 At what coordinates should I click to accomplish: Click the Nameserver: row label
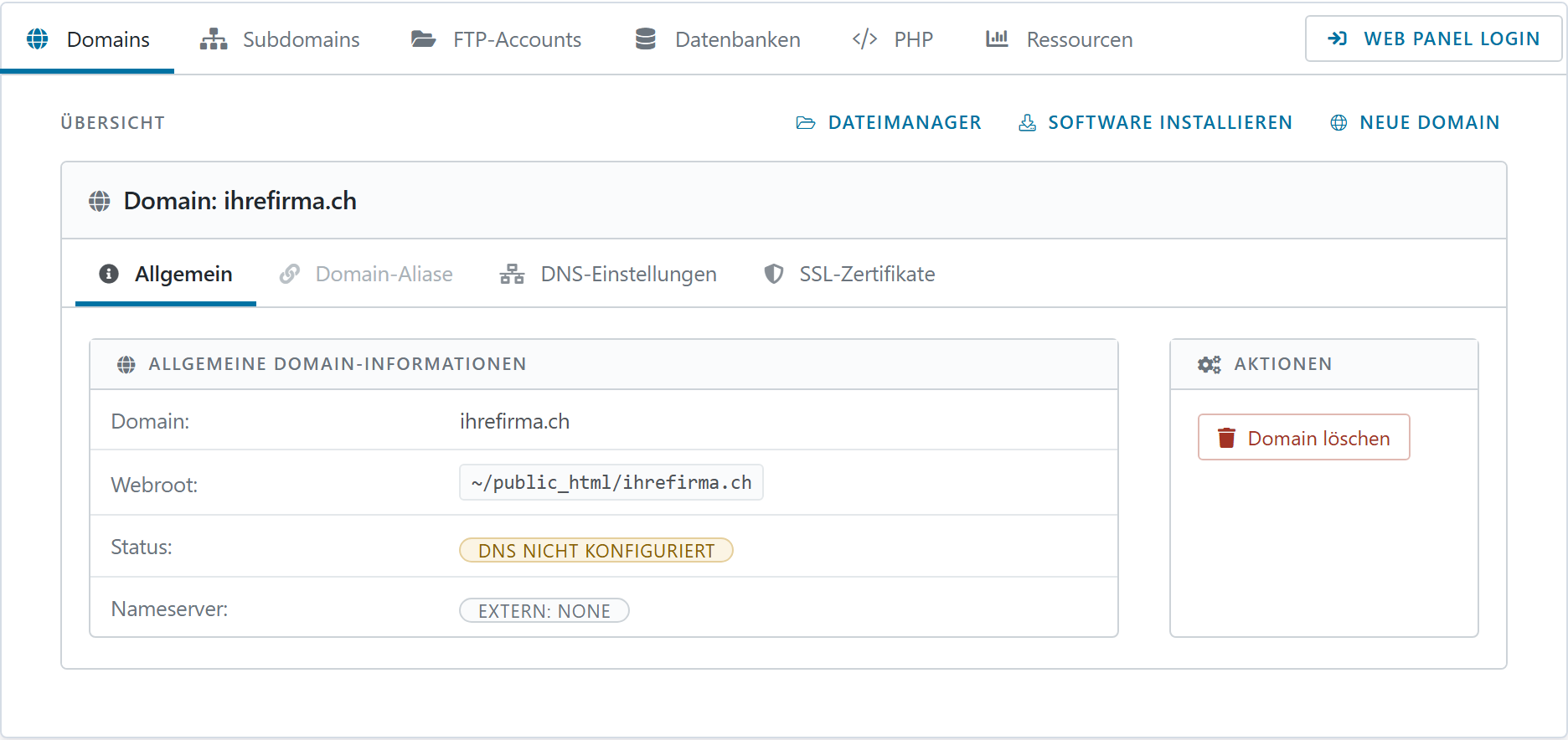click(x=169, y=609)
